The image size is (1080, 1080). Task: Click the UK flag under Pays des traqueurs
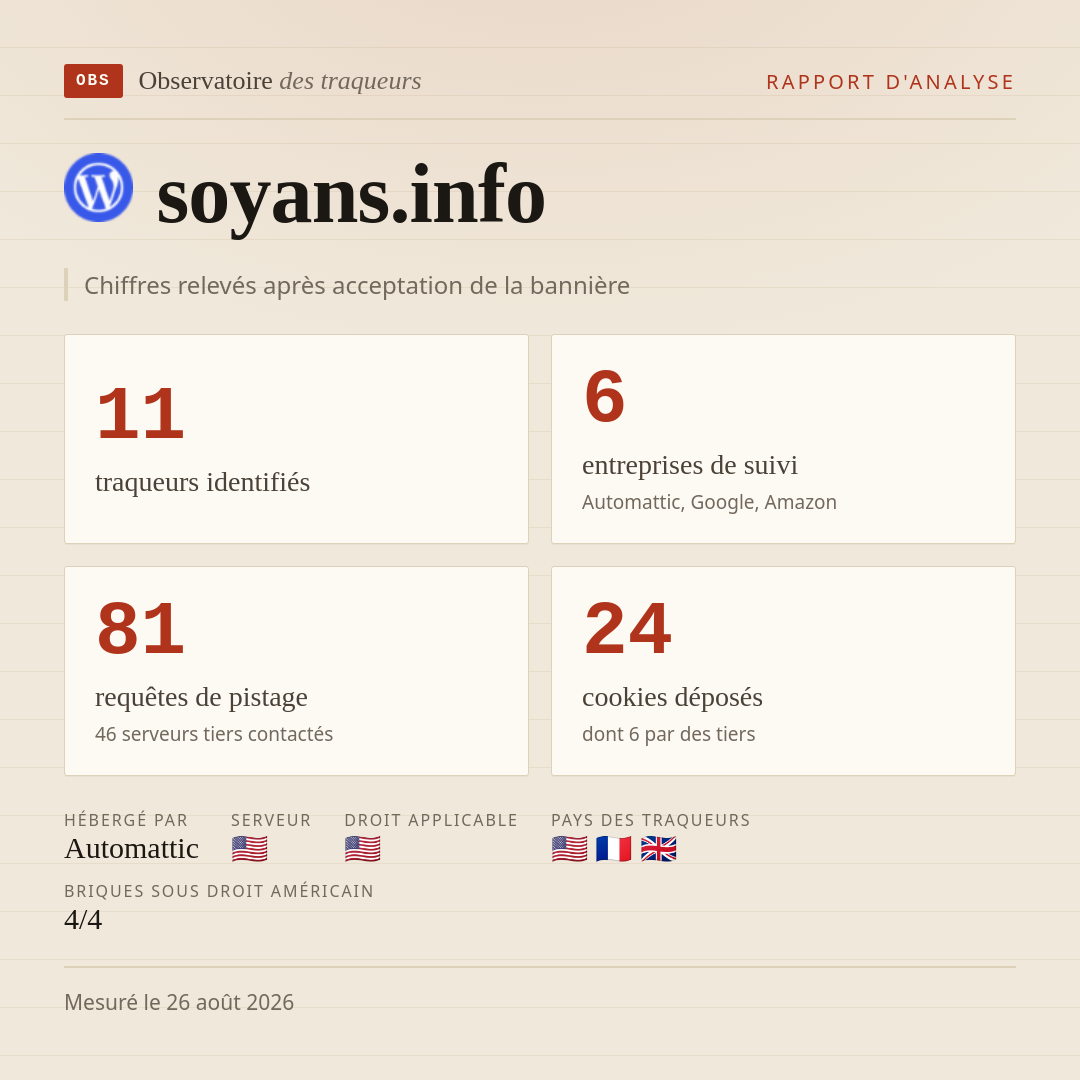[x=658, y=849]
